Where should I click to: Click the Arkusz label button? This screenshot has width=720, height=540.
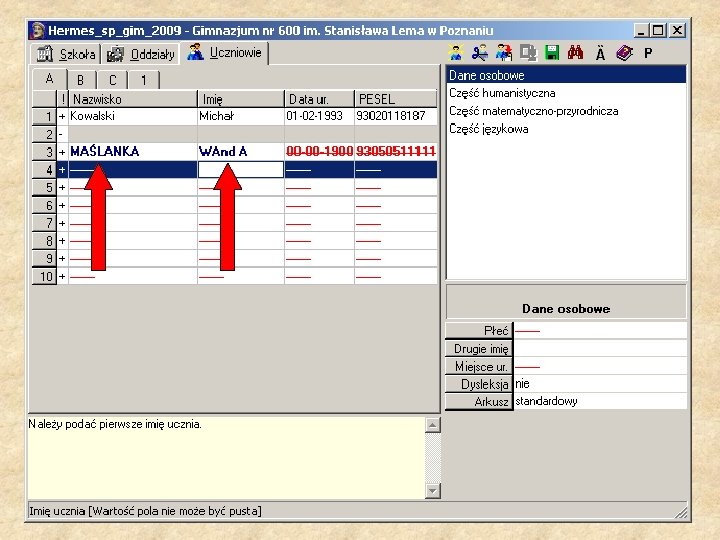tap(479, 401)
